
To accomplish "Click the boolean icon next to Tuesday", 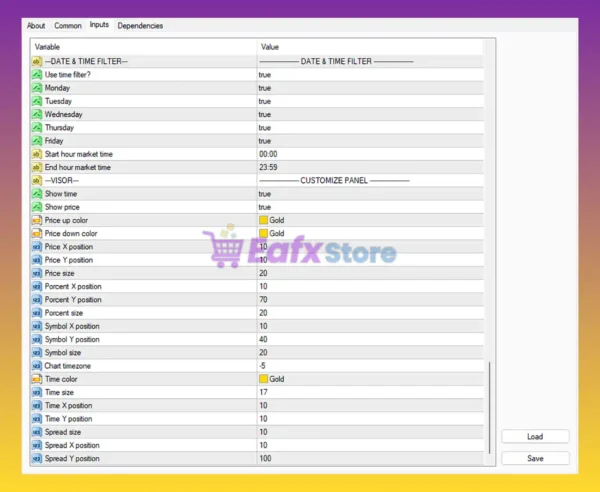I will 37,101.
